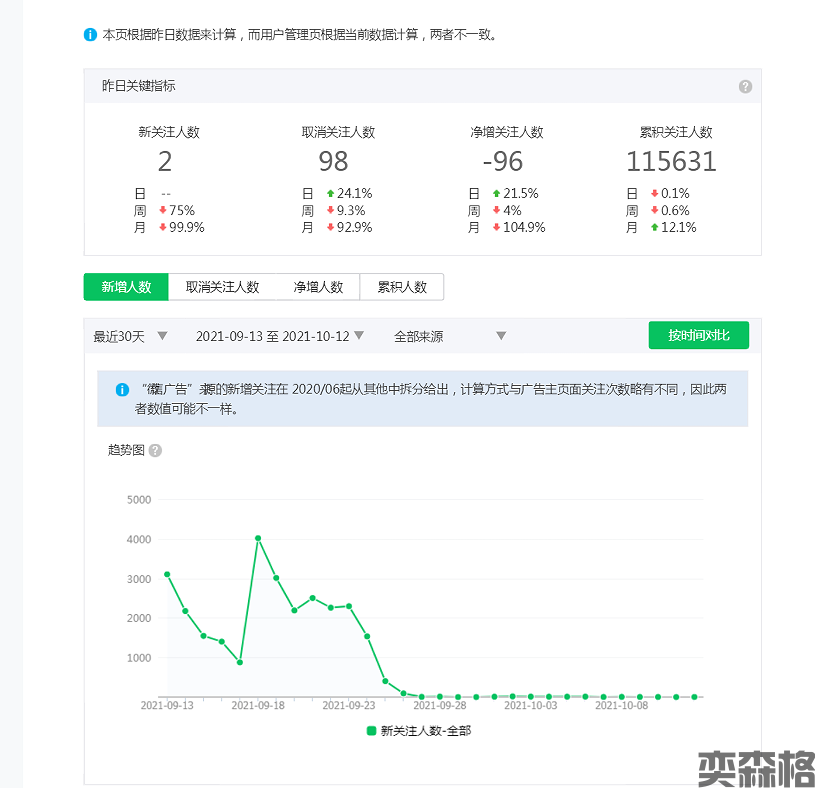Show the 累积人数 tab

(402, 287)
